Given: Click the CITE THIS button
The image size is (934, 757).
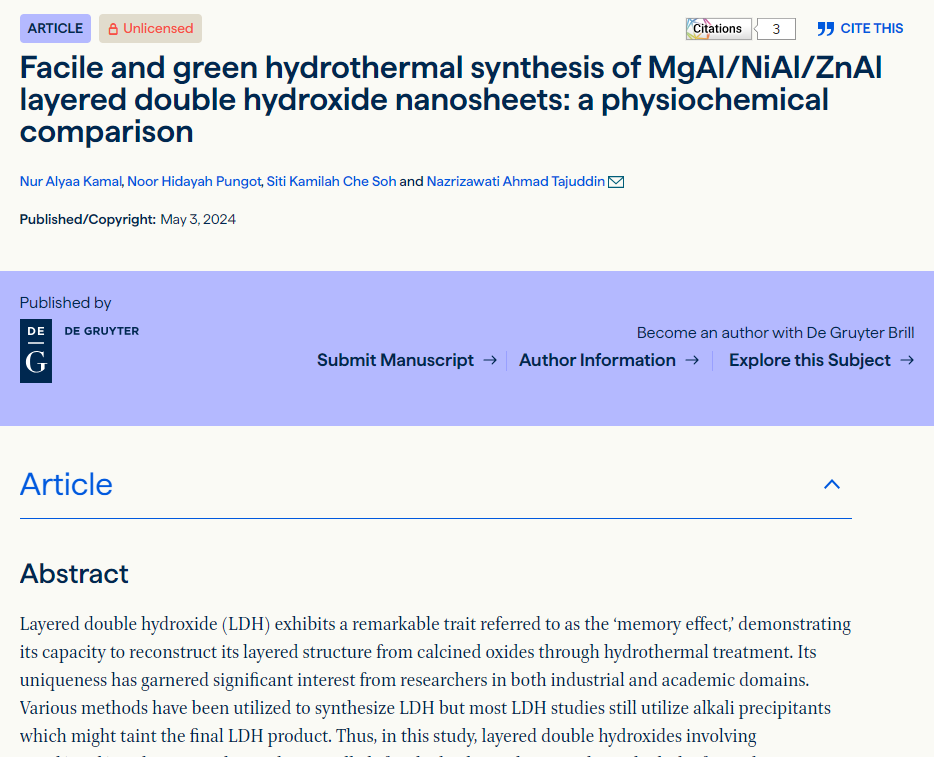Looking at the screenshot, I should (871, 29).
